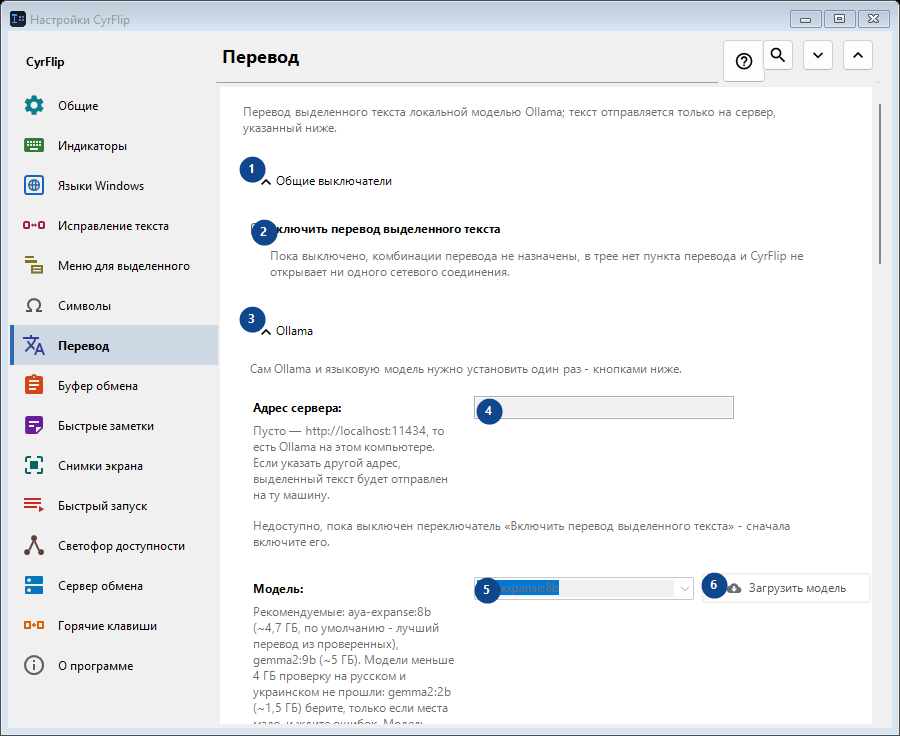Click the Загрузить модель button
Screen dimensions: 900x736
(786, 588)
